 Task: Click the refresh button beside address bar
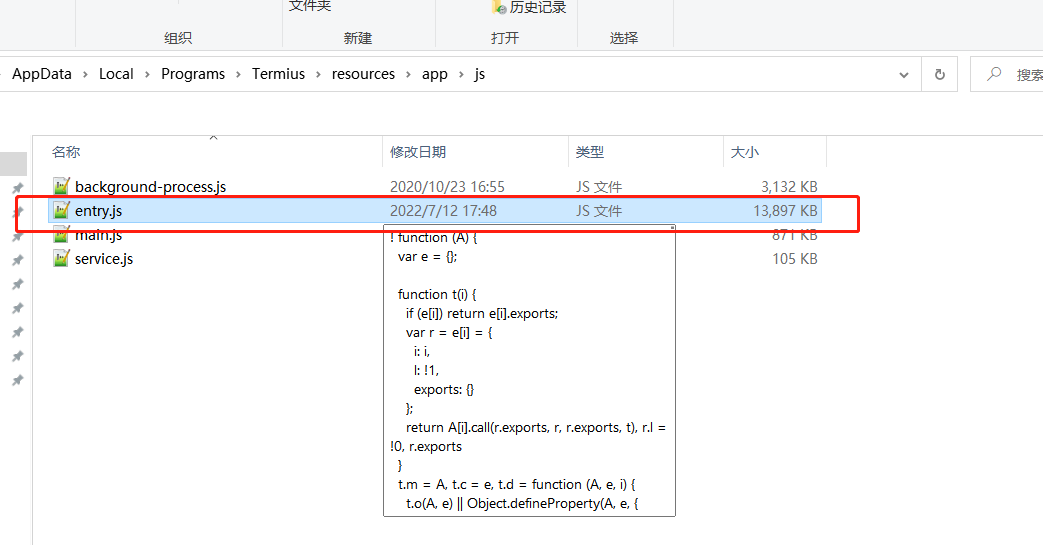click(x=939, y=74)
